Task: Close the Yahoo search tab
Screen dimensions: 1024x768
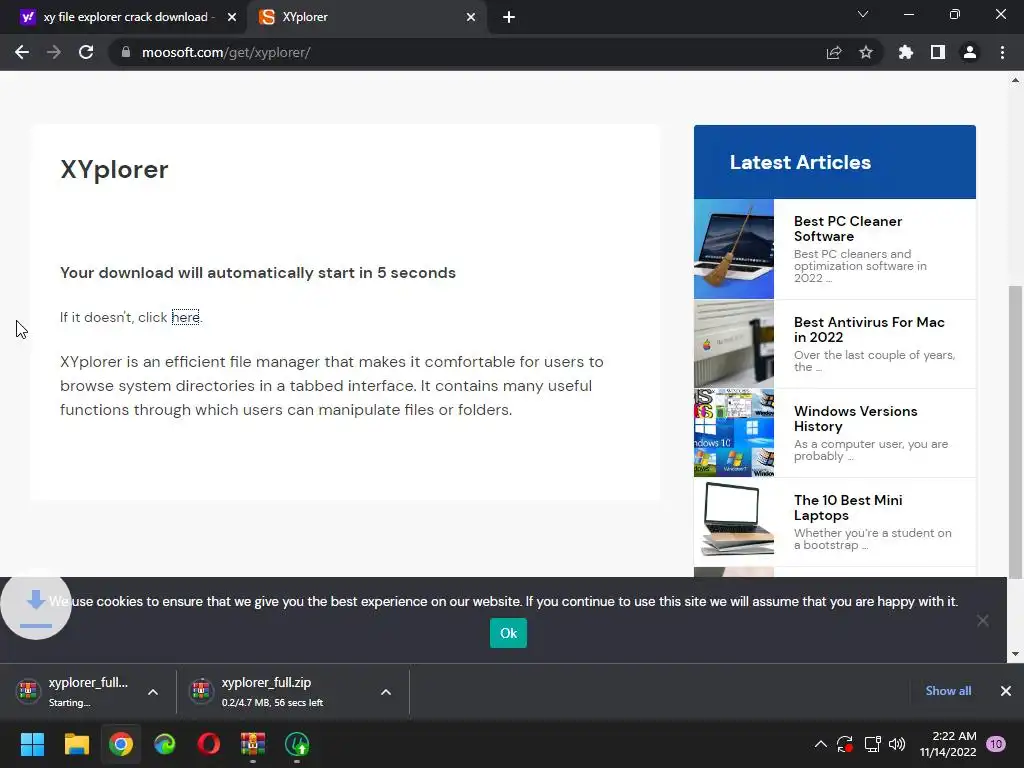Action: [232, 17]
